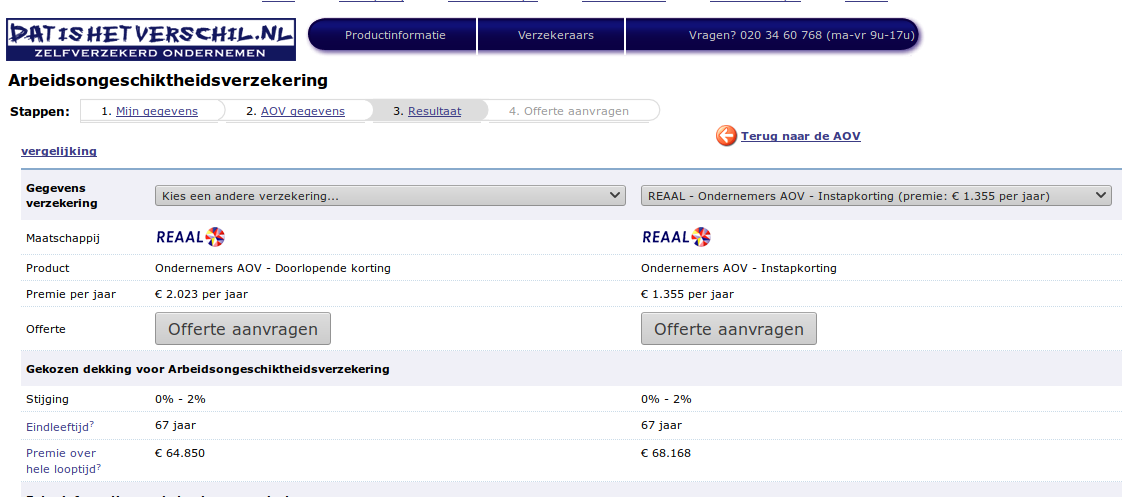The height and width of the screenshot is (497, 1130).
Task: Click the orange back arrow icon
Action: tap(726, 135)
